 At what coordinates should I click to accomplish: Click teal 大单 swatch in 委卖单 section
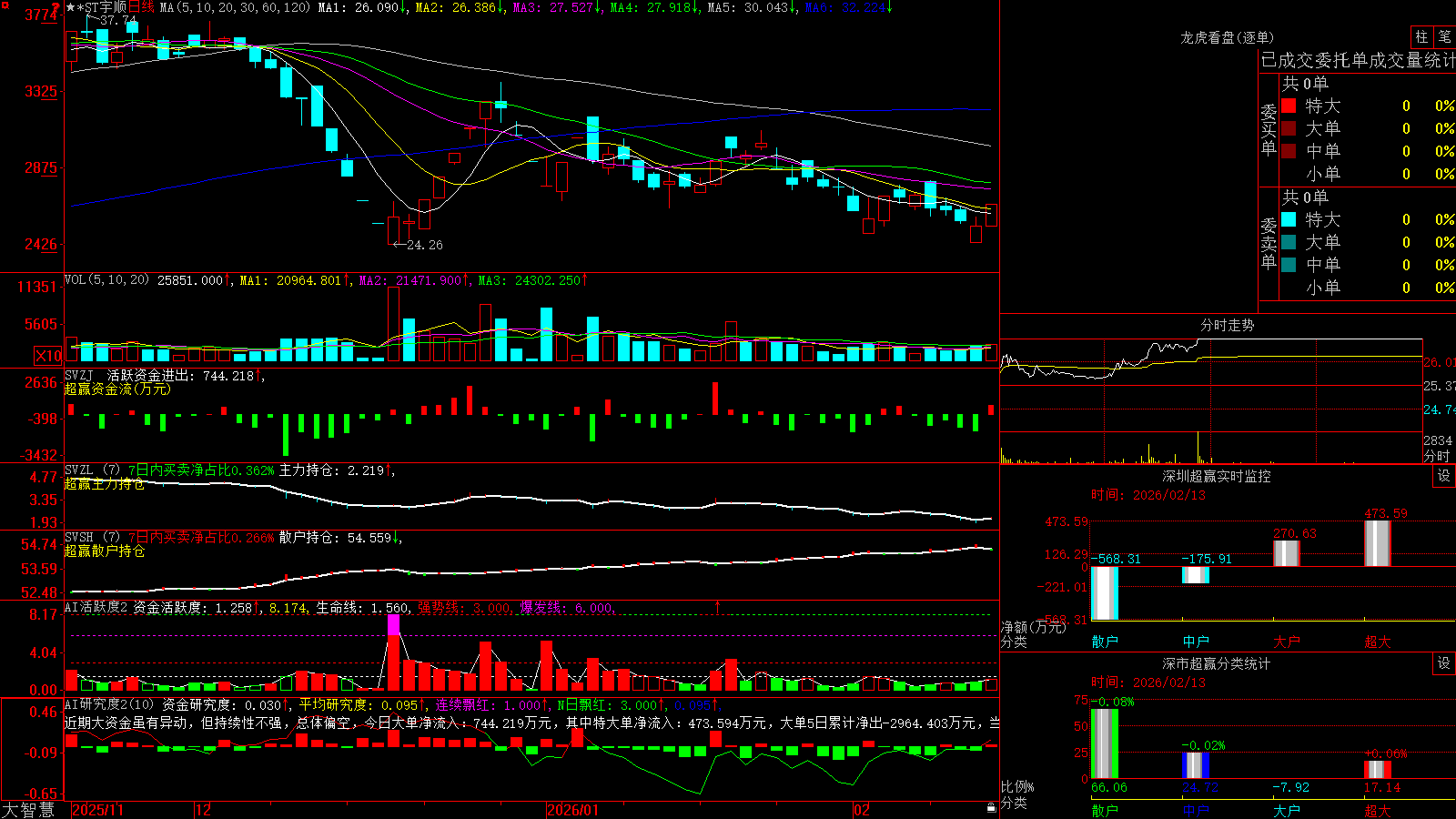(x=1289, y=242)
